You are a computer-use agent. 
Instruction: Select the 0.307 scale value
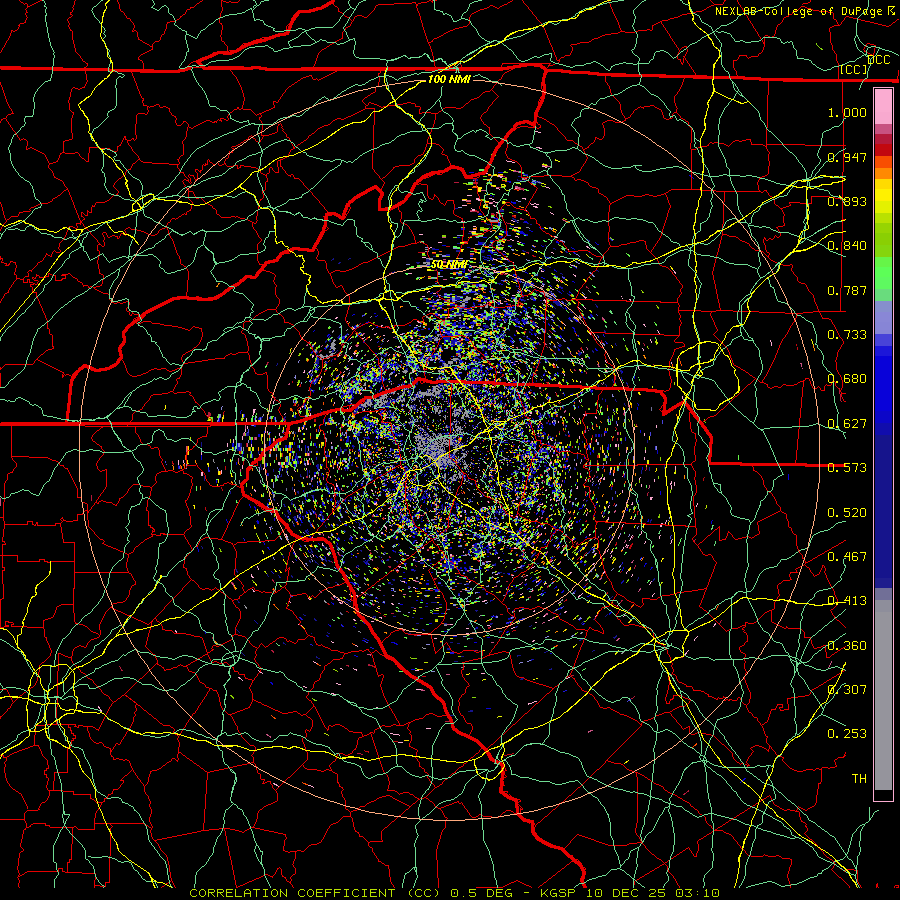tap(847, 690)
